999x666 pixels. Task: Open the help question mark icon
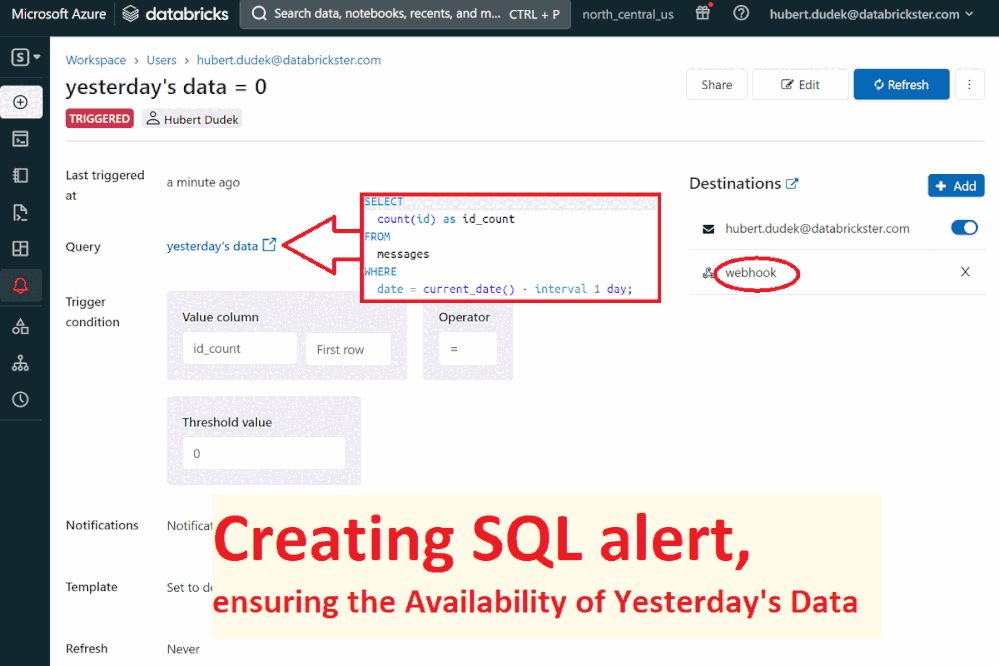[741, 14]
